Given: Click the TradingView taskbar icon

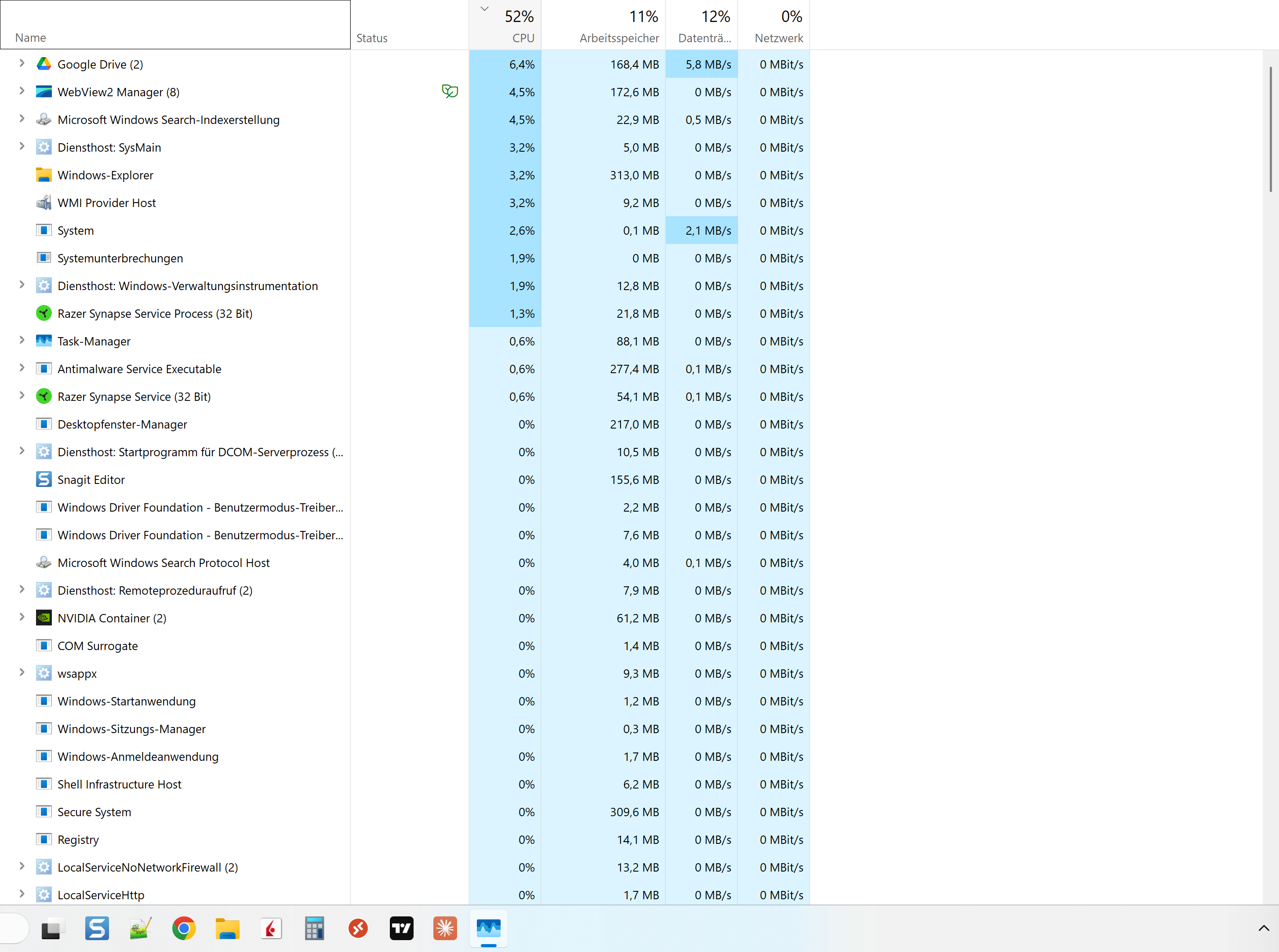Looking at the screenshot, I should click(x=402, y=928).
